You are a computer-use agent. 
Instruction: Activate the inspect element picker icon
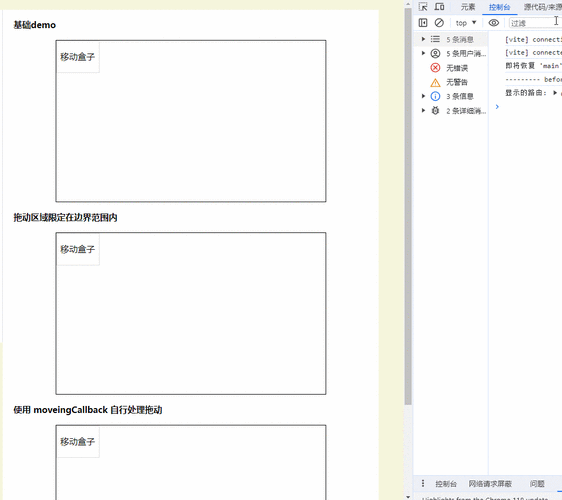point(423,7)
